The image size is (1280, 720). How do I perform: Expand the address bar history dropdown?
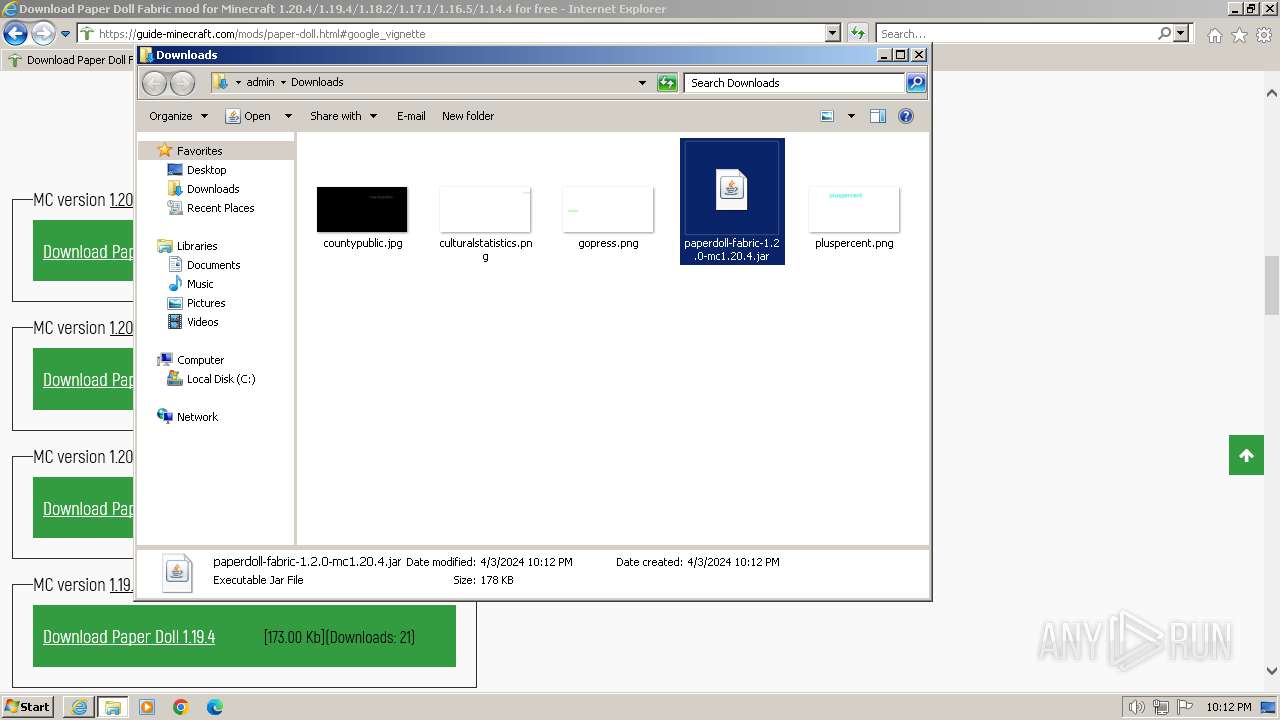coord(642,83)
